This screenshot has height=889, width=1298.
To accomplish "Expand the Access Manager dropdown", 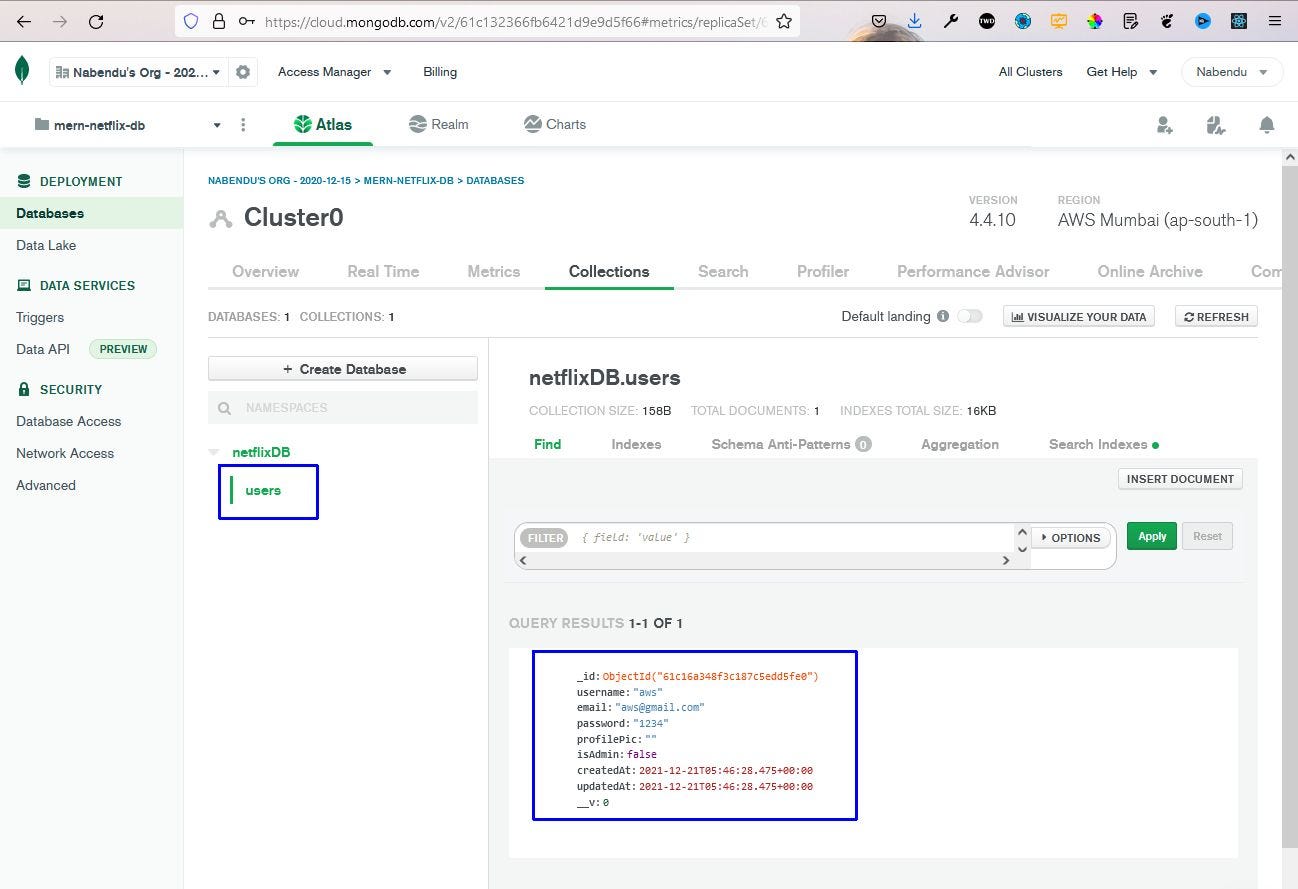I will point(335,72).
